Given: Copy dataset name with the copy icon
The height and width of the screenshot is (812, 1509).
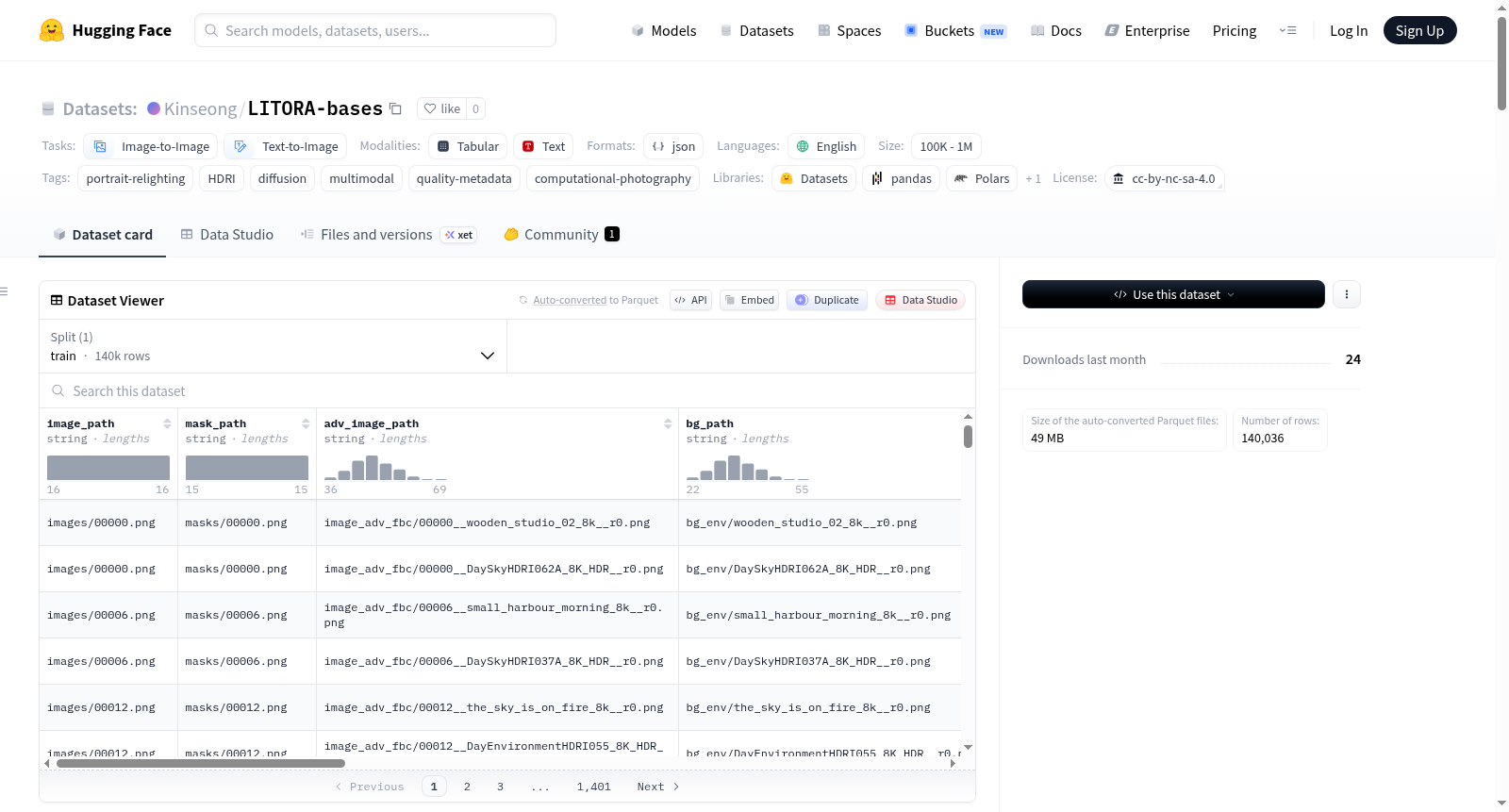Looking at the screenshot, I should [396, 108].
